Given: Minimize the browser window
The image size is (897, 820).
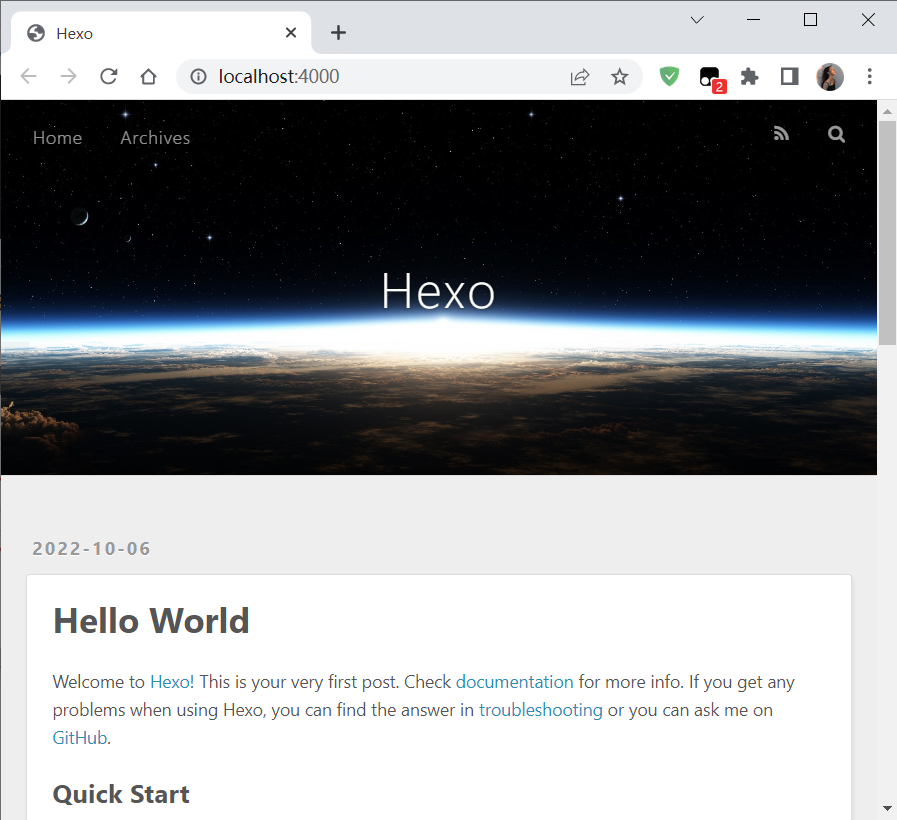Looking at the screenshot, I should (x=753, y=20).
